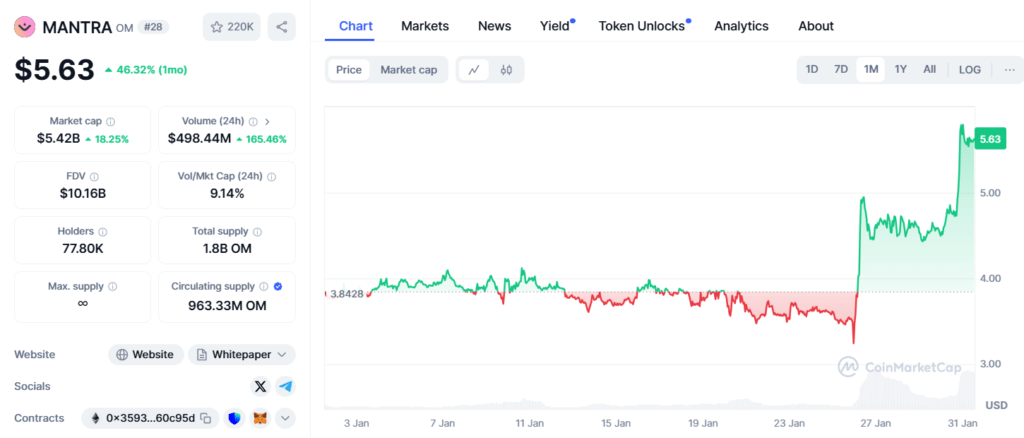Open the share icon button
1024x438 pixels.
pos(281,27)
